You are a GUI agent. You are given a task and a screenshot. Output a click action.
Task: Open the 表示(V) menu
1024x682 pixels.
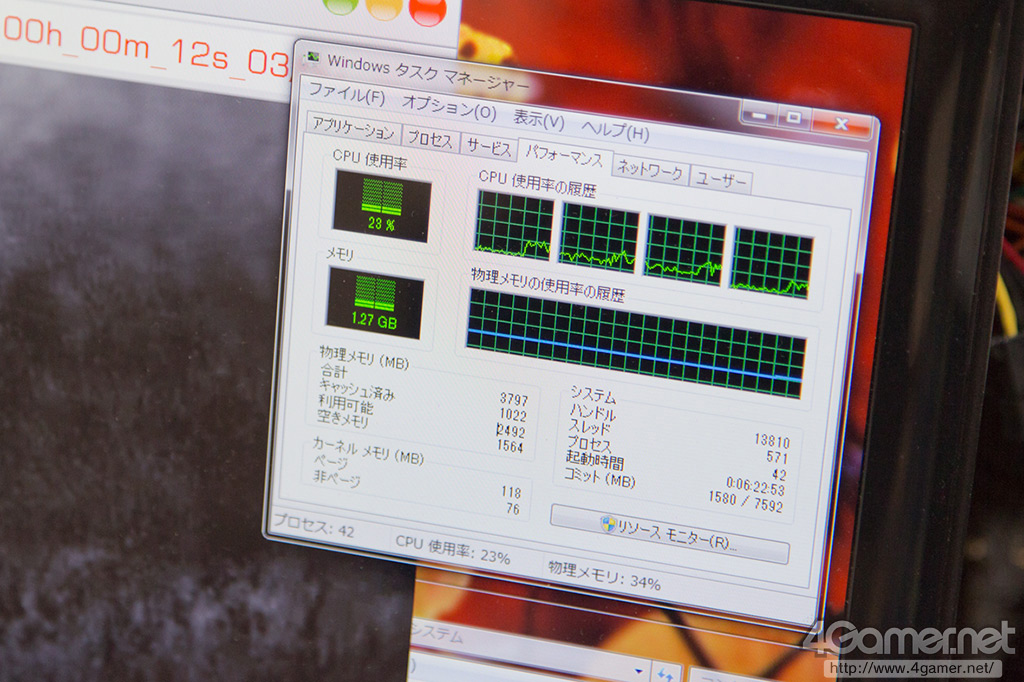[539, 120]
